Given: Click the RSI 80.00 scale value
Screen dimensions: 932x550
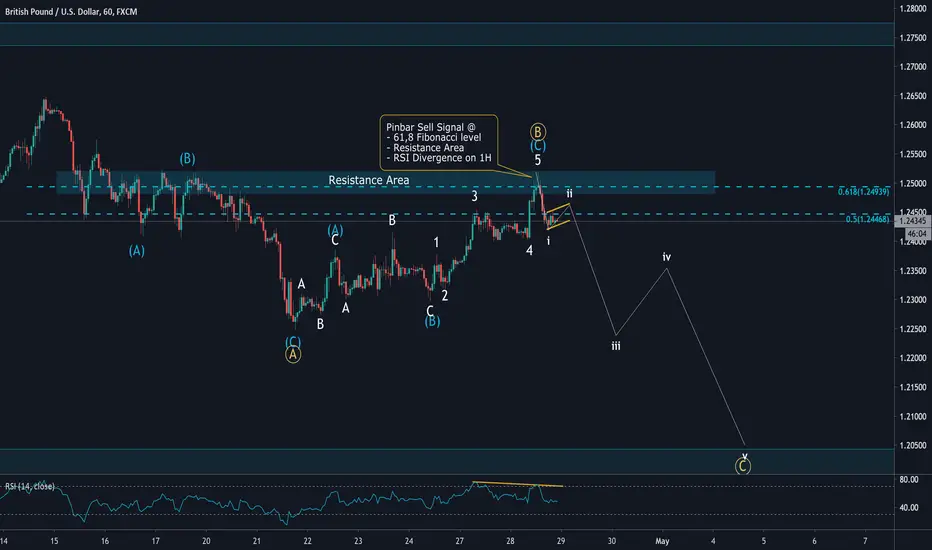Looking at the screenshot, I should click(909, 480).
